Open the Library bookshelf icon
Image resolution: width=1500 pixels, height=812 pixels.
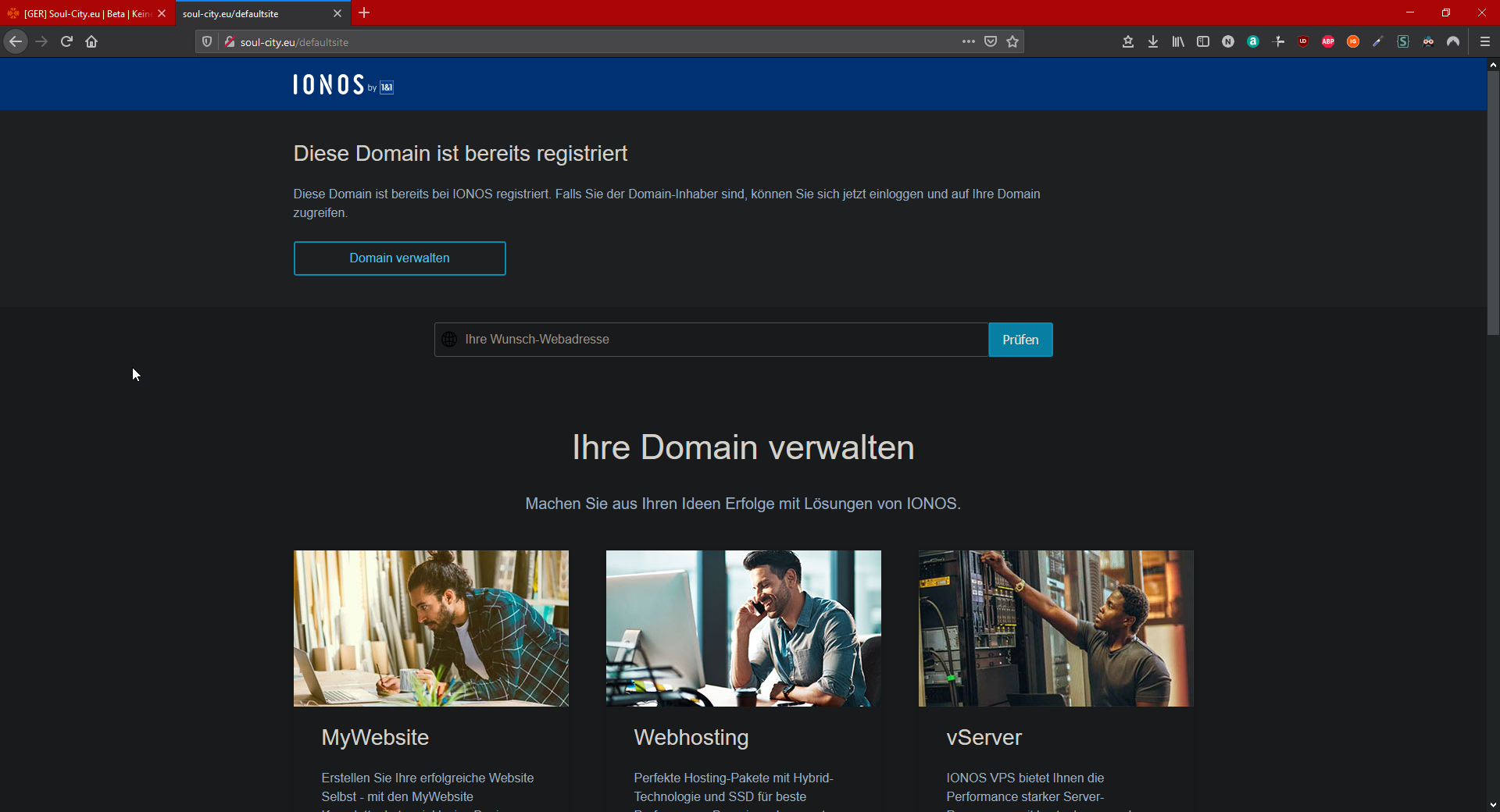tap(1177, 42)
